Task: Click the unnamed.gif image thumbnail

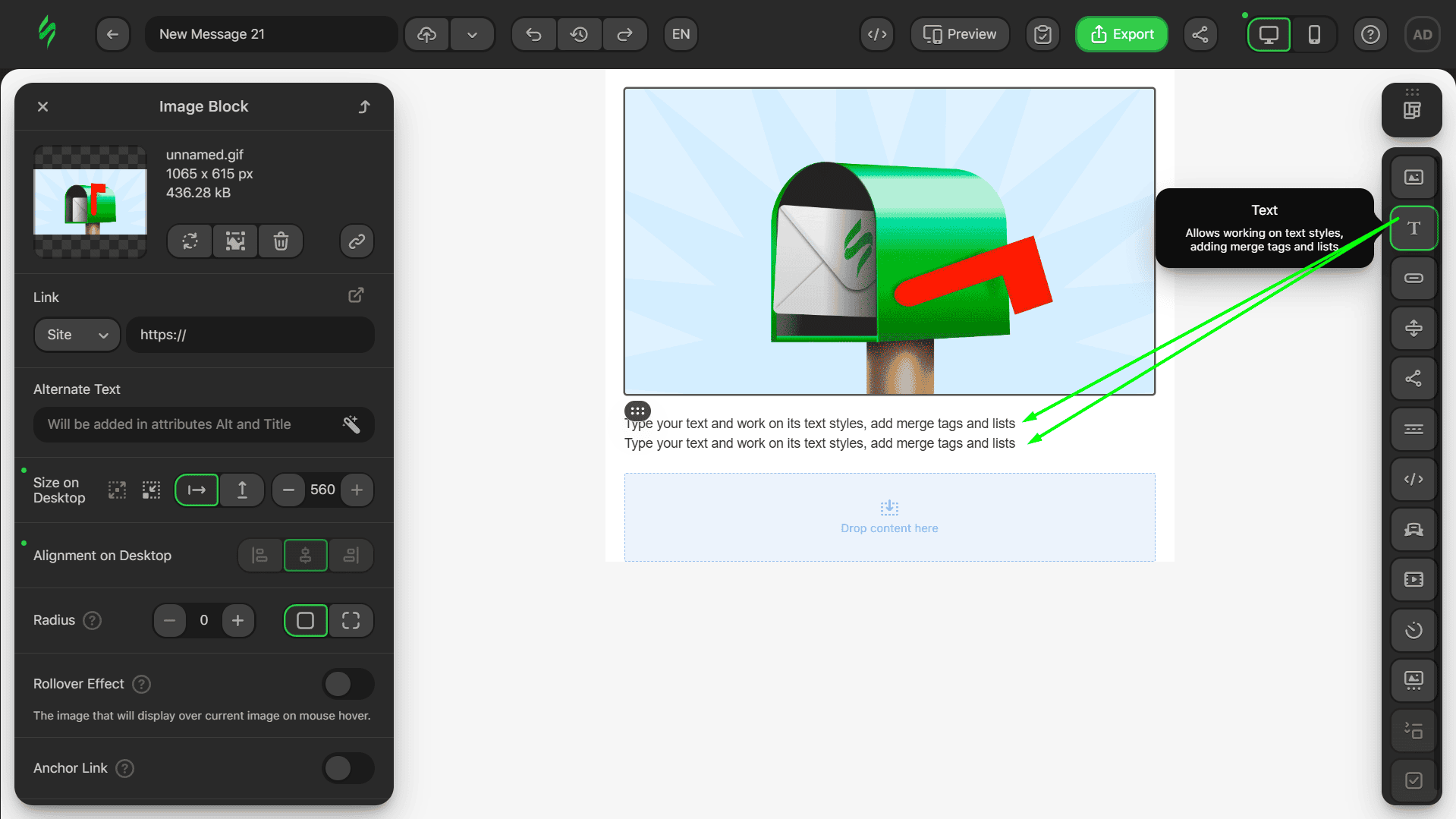Action: [90, 201]
